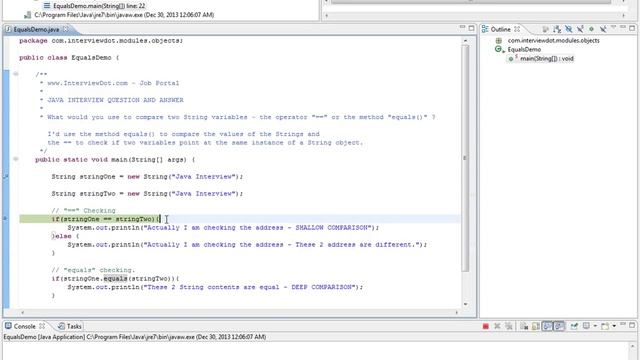Select com.interviewdot.modules.objects in Outline

coord(553,40)
